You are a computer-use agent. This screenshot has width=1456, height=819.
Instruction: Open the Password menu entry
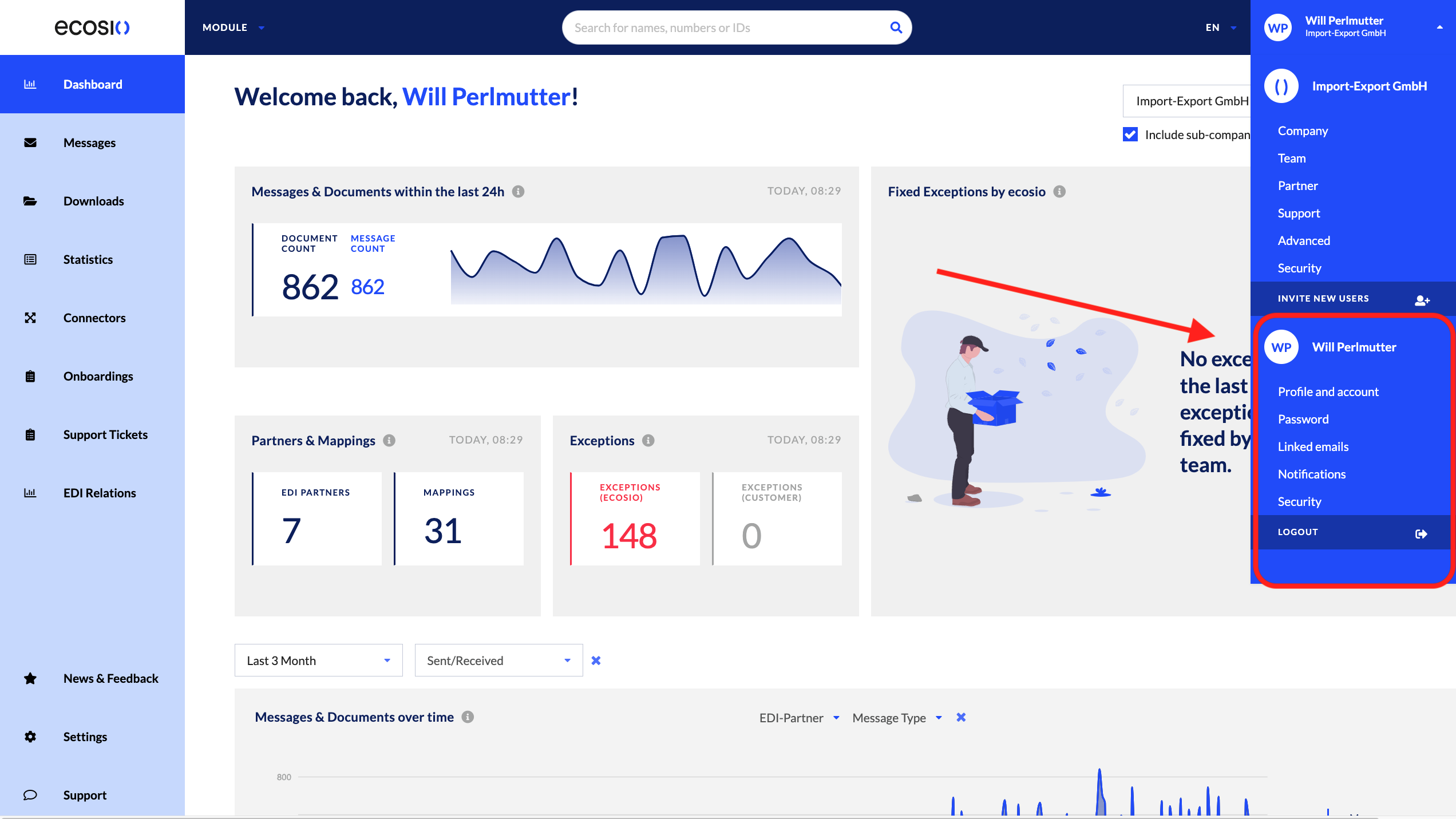(x=1303, y=419)
